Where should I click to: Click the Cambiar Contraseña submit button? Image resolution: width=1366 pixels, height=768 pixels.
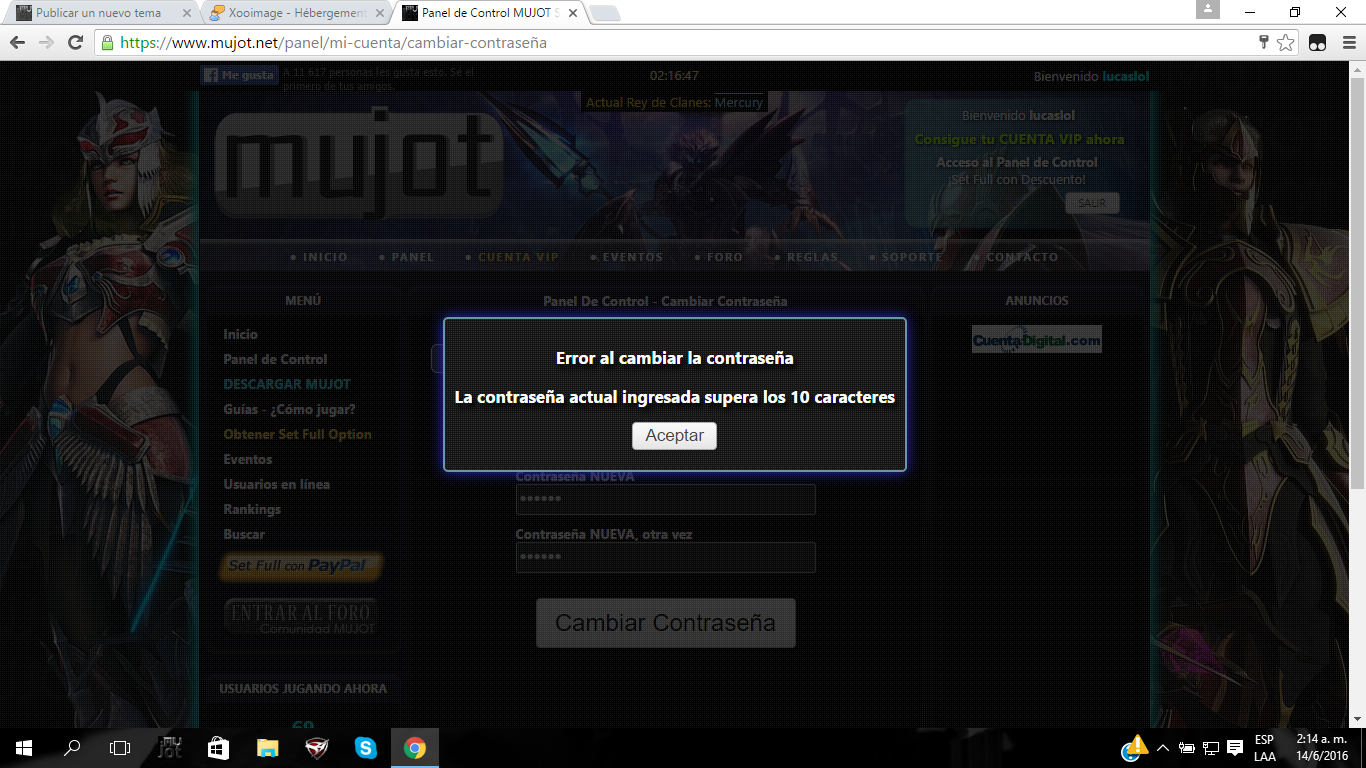pyautogui.click(x=665, y=623)
